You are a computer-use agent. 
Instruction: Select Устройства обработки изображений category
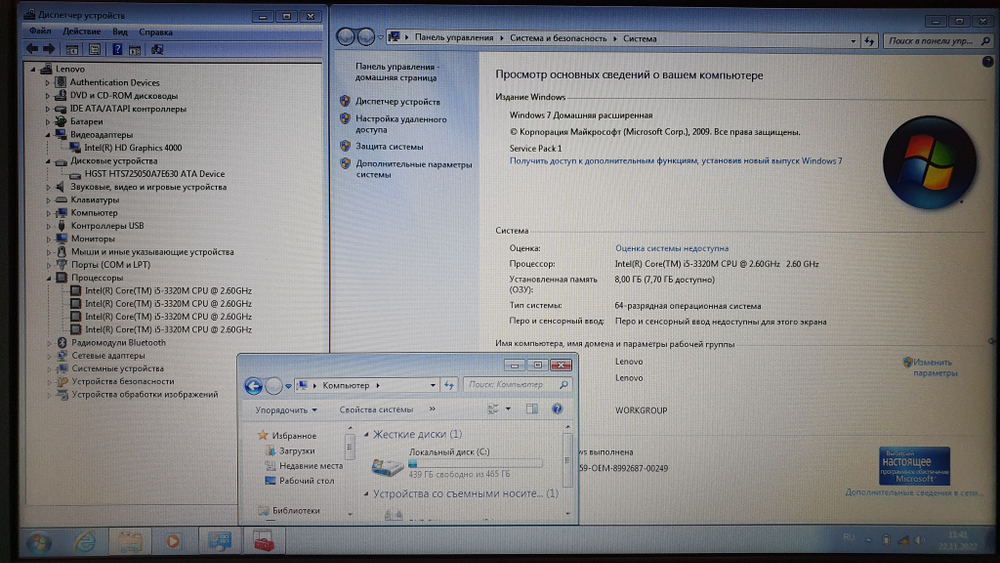(x=145, y=394)
